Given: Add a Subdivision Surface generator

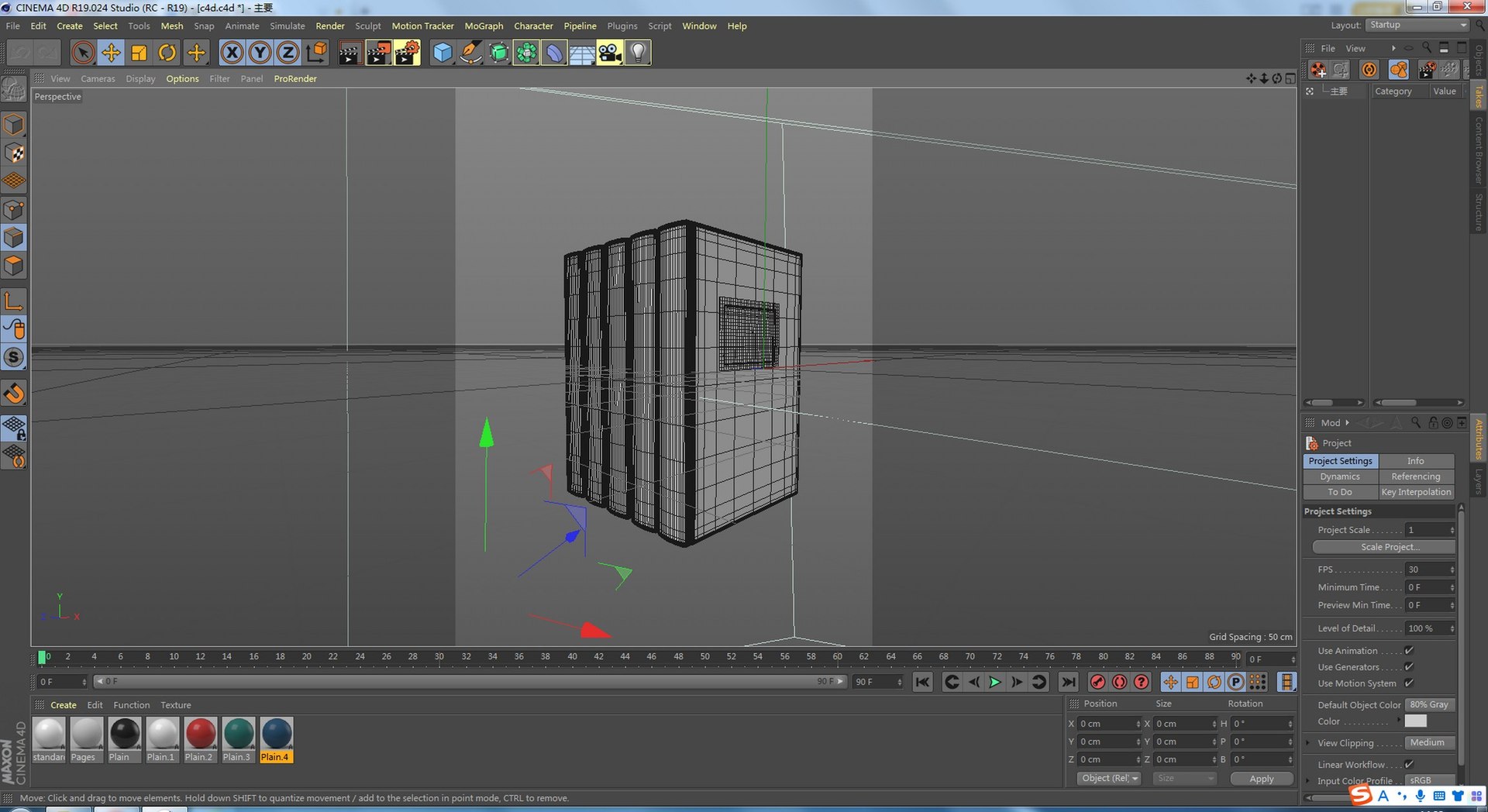Looking at the screenshot, I should 498,53.
